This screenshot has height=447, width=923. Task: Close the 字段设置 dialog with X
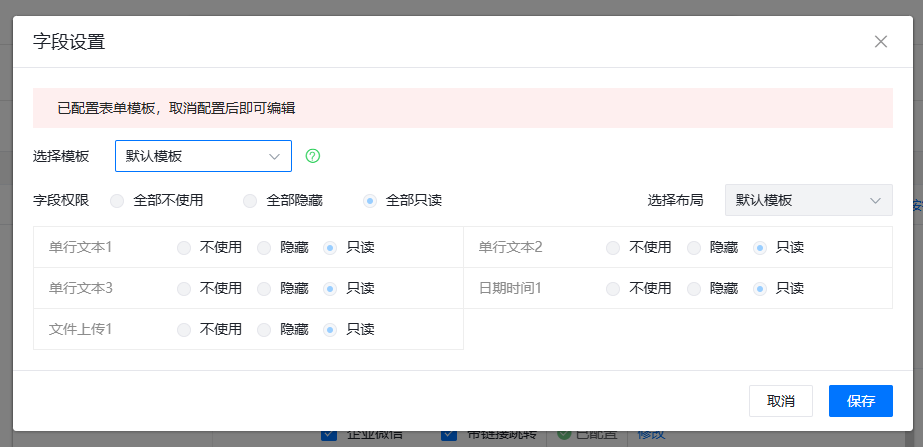pos(880,42)
